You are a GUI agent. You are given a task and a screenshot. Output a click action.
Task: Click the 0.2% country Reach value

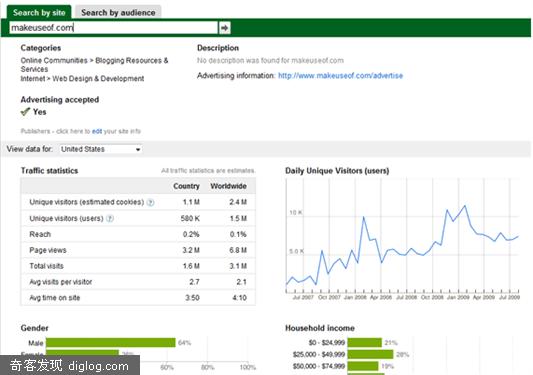191,234
